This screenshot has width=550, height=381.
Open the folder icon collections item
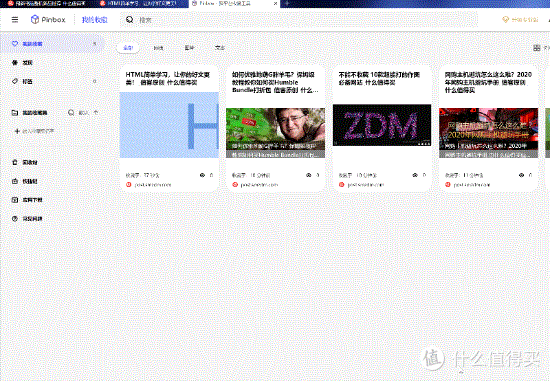(29, 113)
